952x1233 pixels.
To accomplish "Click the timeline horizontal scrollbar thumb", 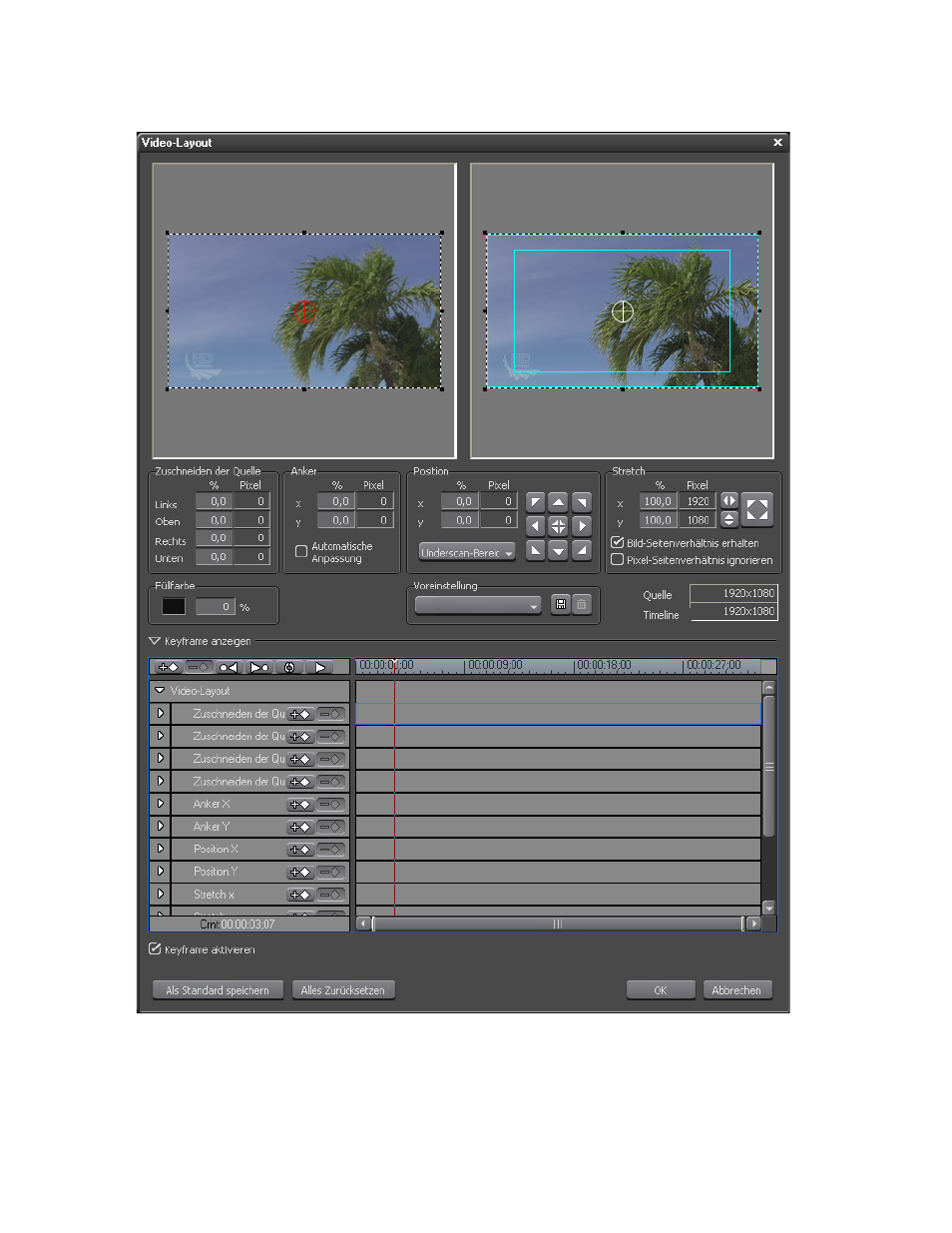I will 558,924.
